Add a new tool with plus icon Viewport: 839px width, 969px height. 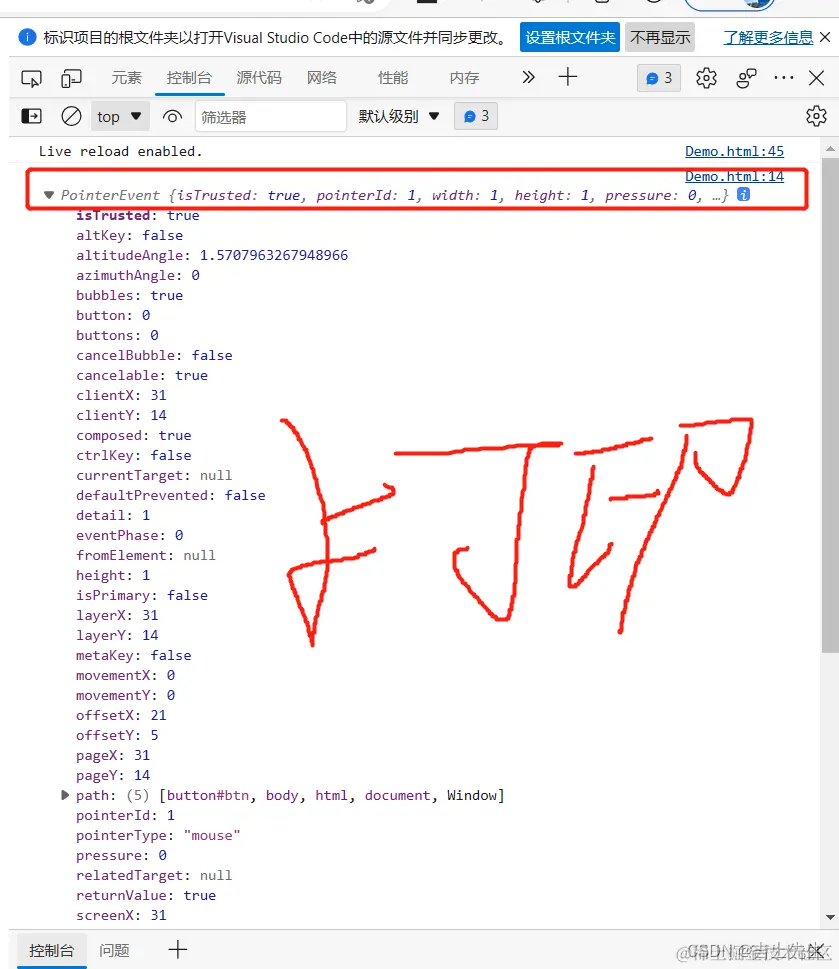click(x=567, y=77)
